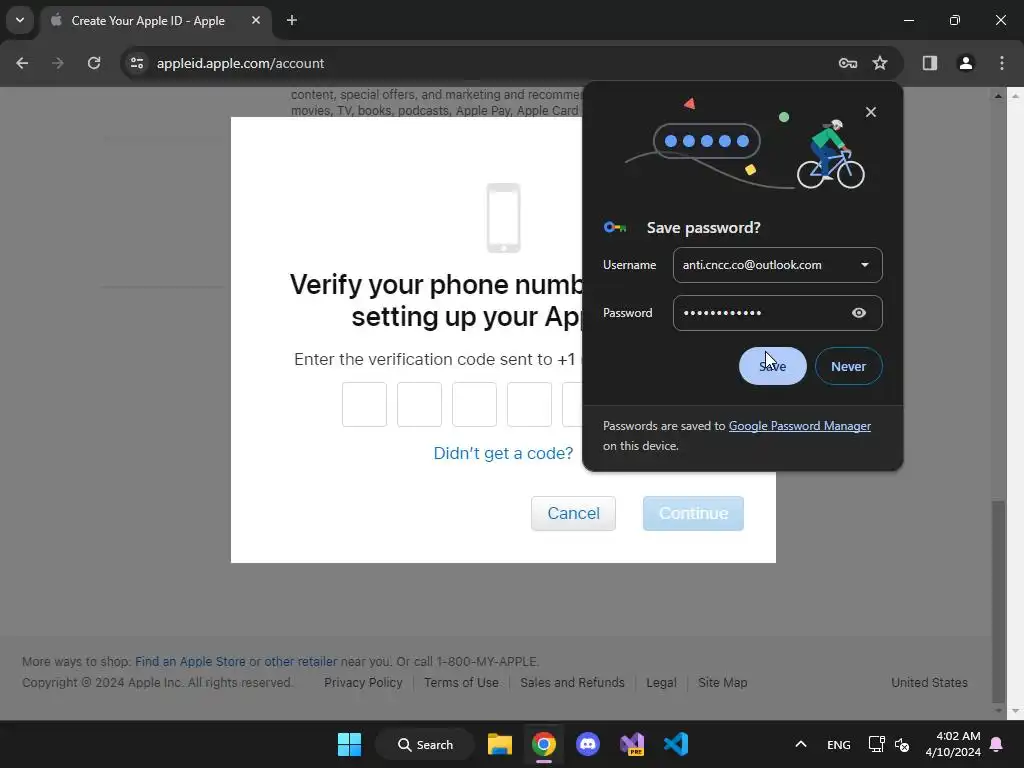Click Didn't get a code link

tap(503, 453)
